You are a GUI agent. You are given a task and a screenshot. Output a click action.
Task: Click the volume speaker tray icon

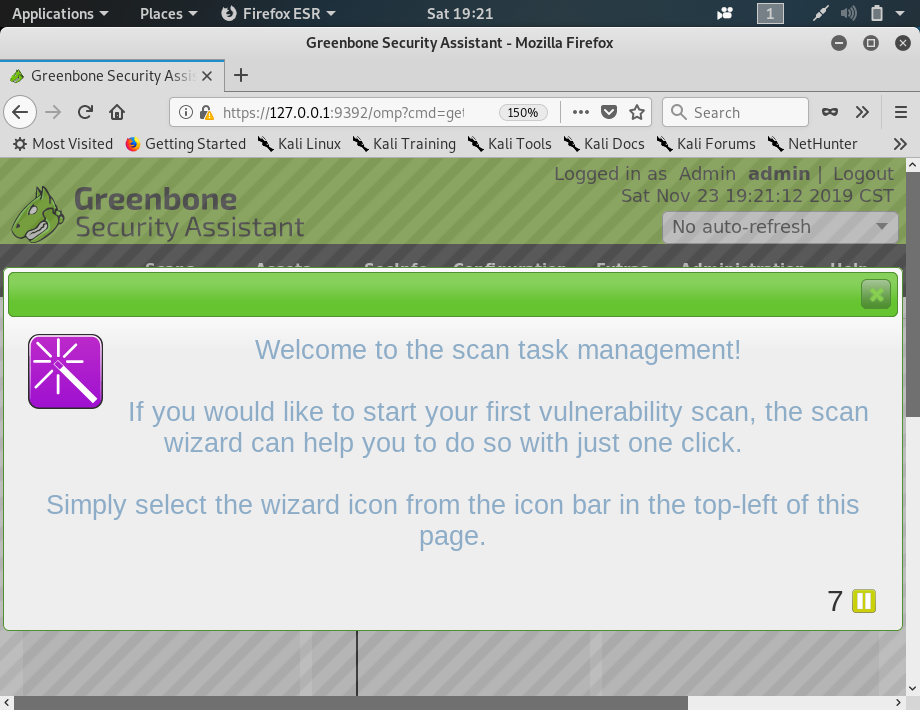tap(848, 13)
